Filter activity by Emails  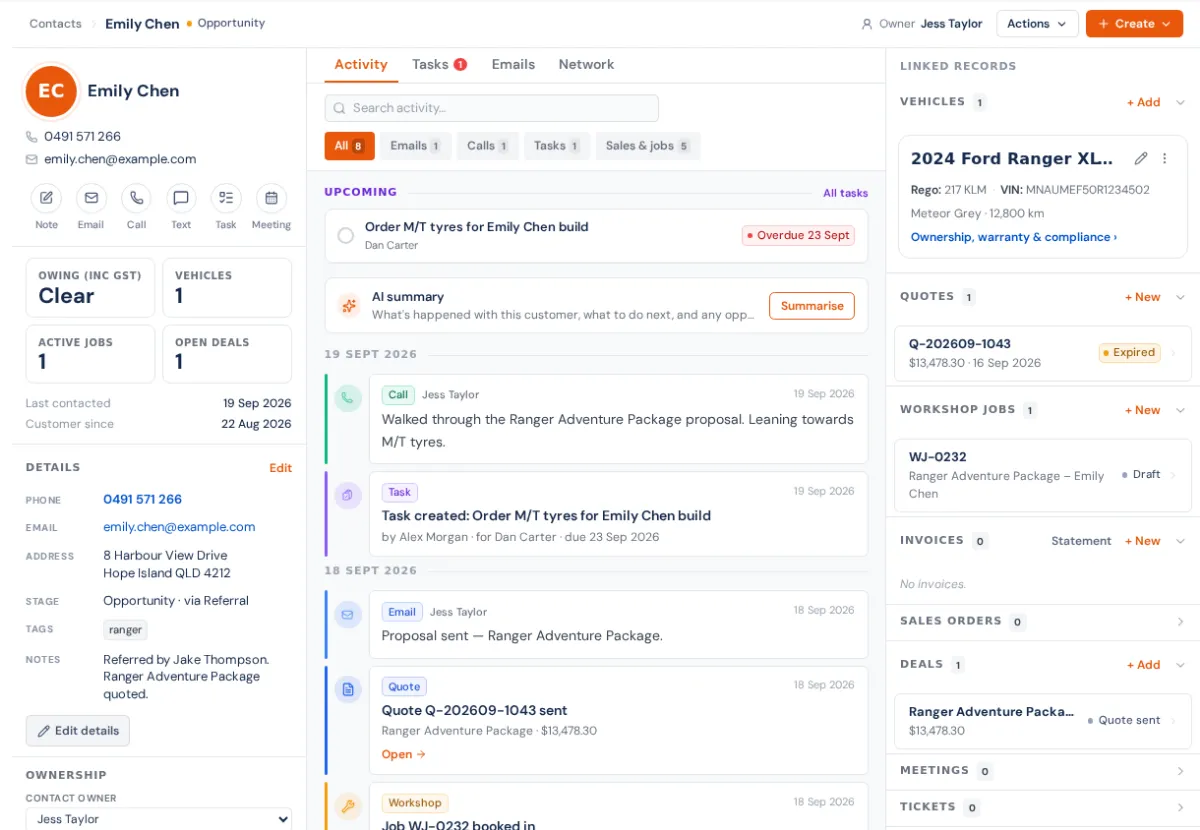coord(415,146)
